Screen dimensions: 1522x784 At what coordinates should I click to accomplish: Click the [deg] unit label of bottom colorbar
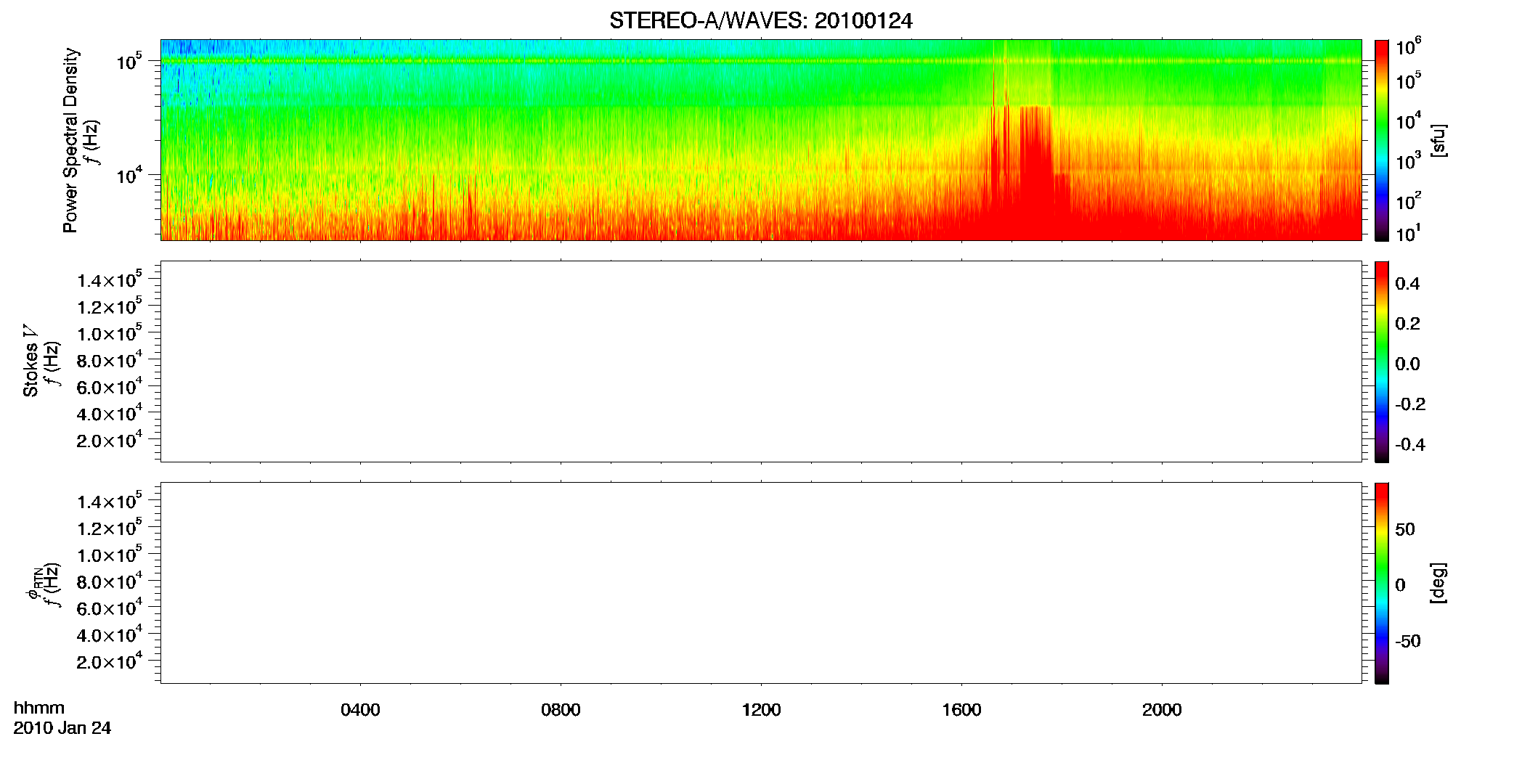1438,583
